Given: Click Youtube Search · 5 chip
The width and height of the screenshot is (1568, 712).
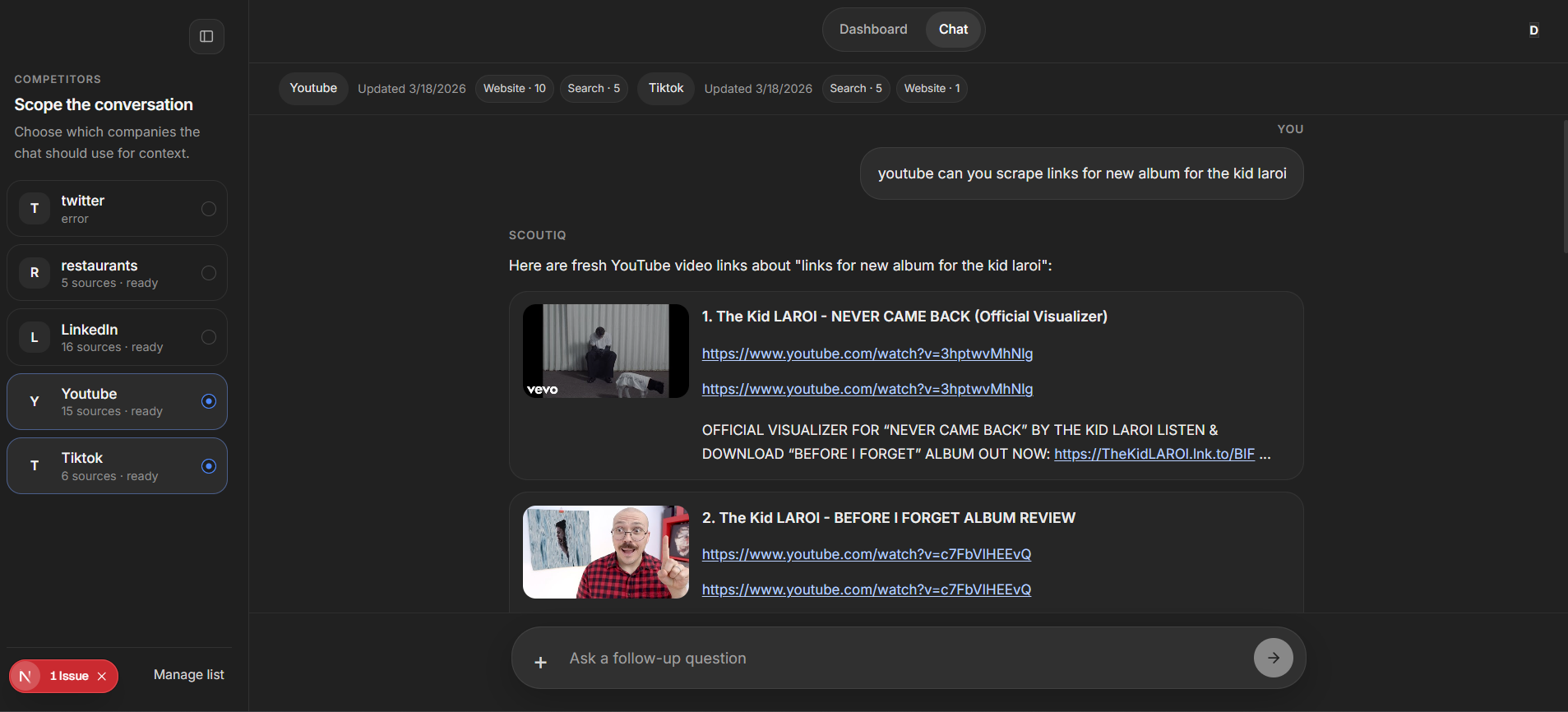Looking at the screenshot, I should [594, 89].
